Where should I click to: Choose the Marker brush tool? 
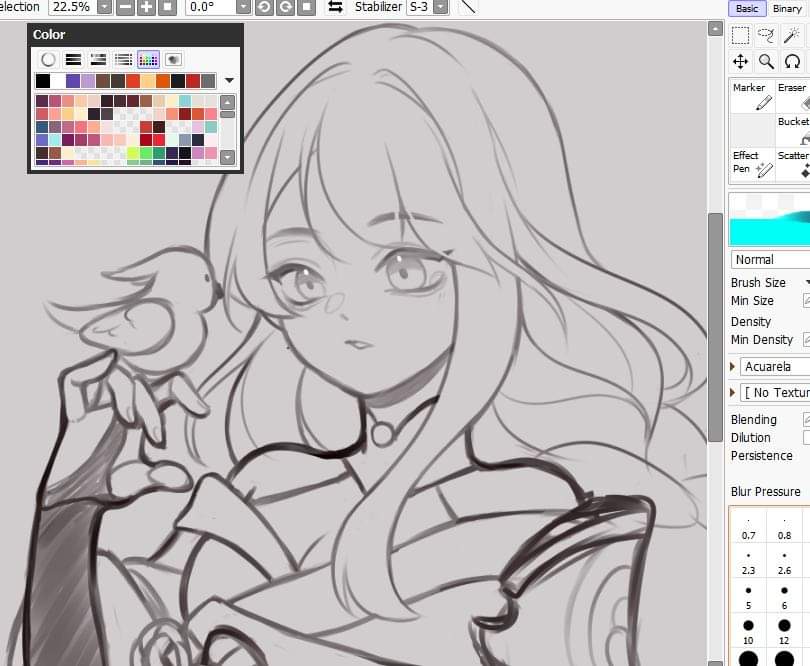753,96
